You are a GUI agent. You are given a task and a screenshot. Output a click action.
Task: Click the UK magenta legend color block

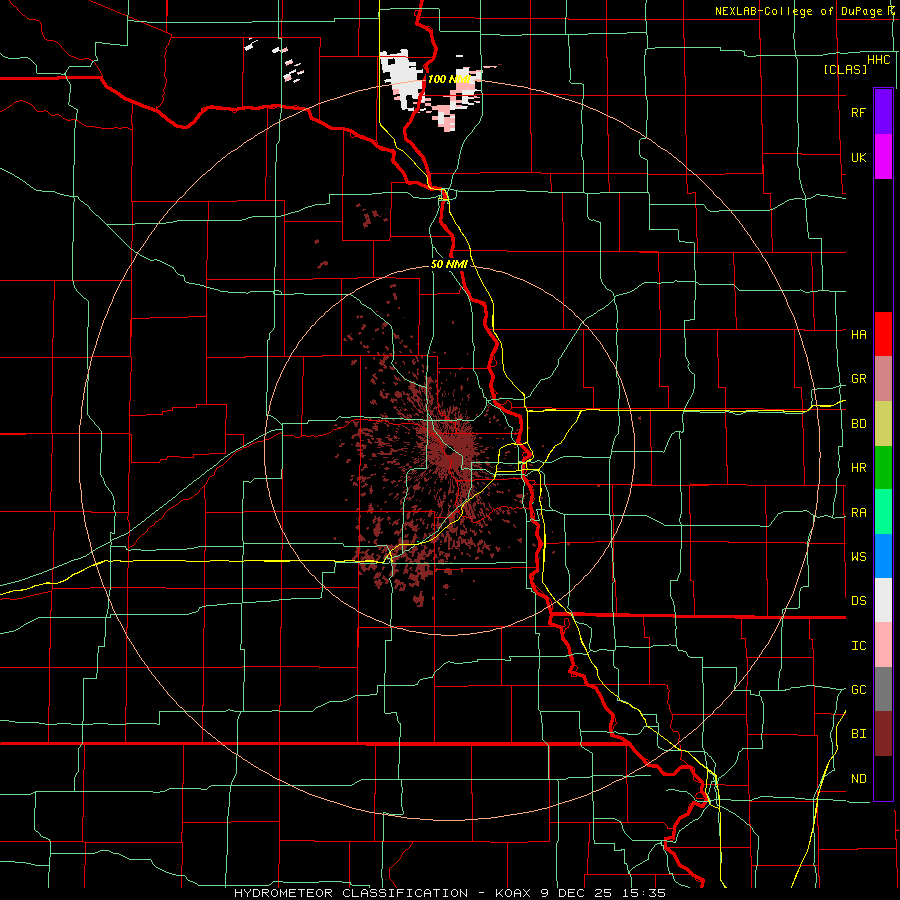click(x=883, y=157)
